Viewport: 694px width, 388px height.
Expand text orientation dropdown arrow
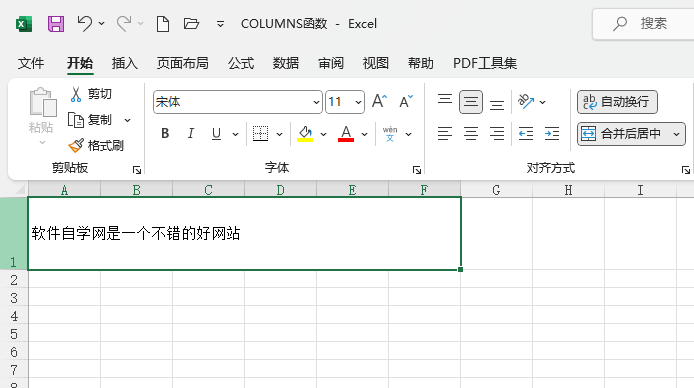(543, 102)
